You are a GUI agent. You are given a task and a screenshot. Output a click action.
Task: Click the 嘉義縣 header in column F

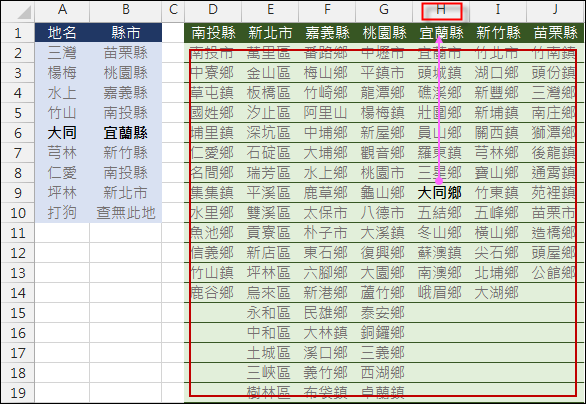point(327,33)
